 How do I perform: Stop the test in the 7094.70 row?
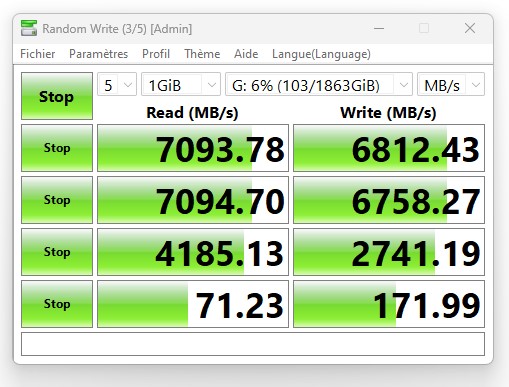tap(57, 200)
